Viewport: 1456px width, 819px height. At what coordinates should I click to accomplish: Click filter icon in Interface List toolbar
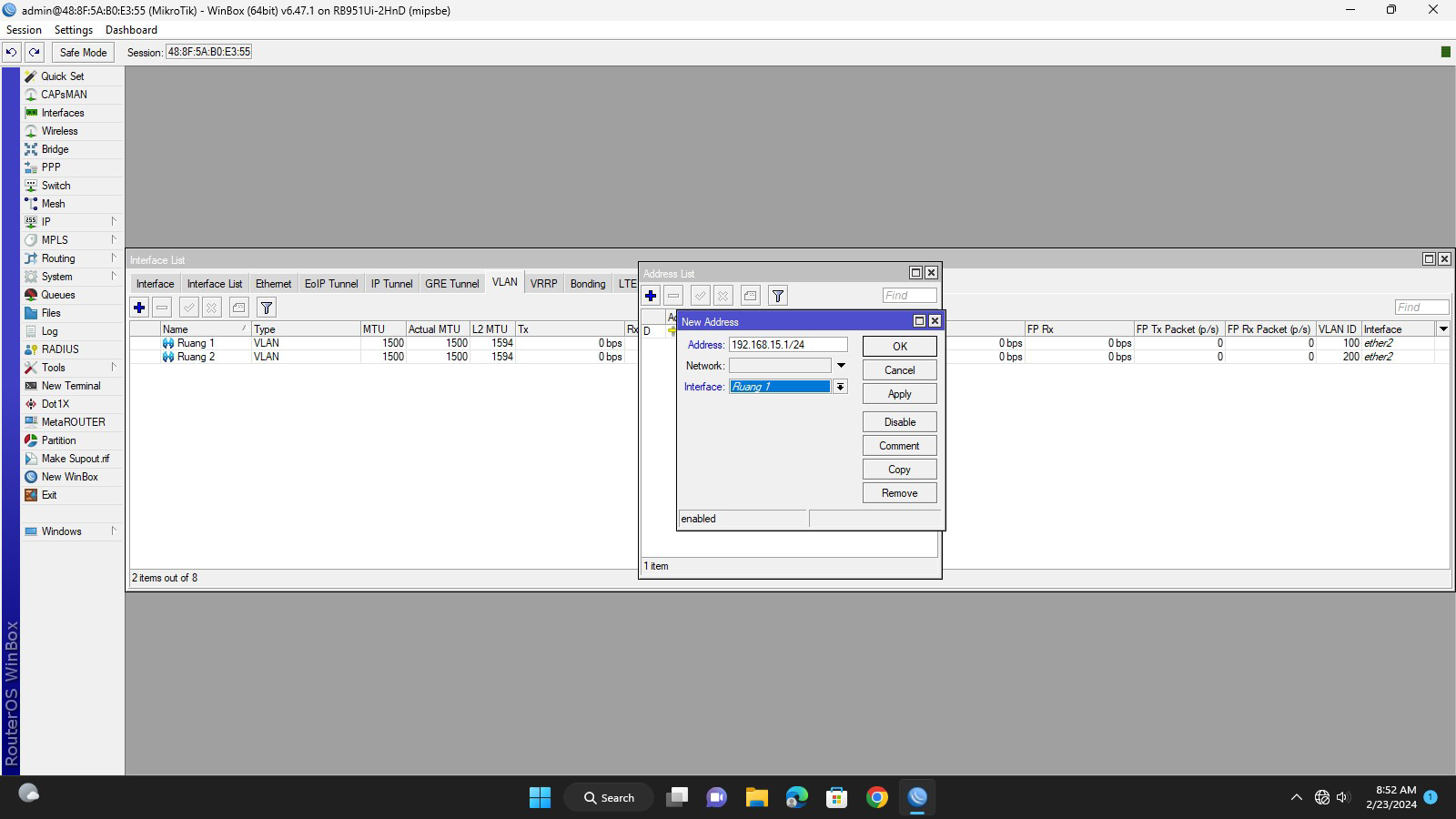[267, 308]
